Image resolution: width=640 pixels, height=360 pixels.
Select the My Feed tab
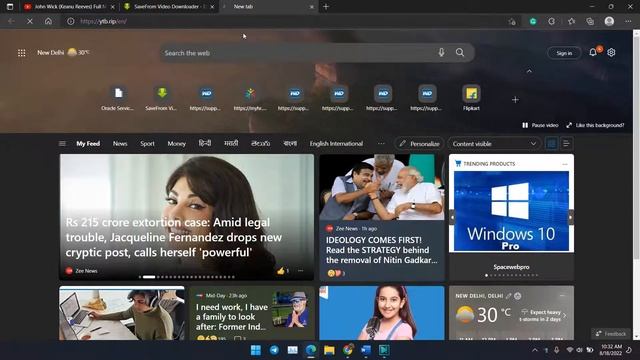pyautogui.click(x=88, y=144)
